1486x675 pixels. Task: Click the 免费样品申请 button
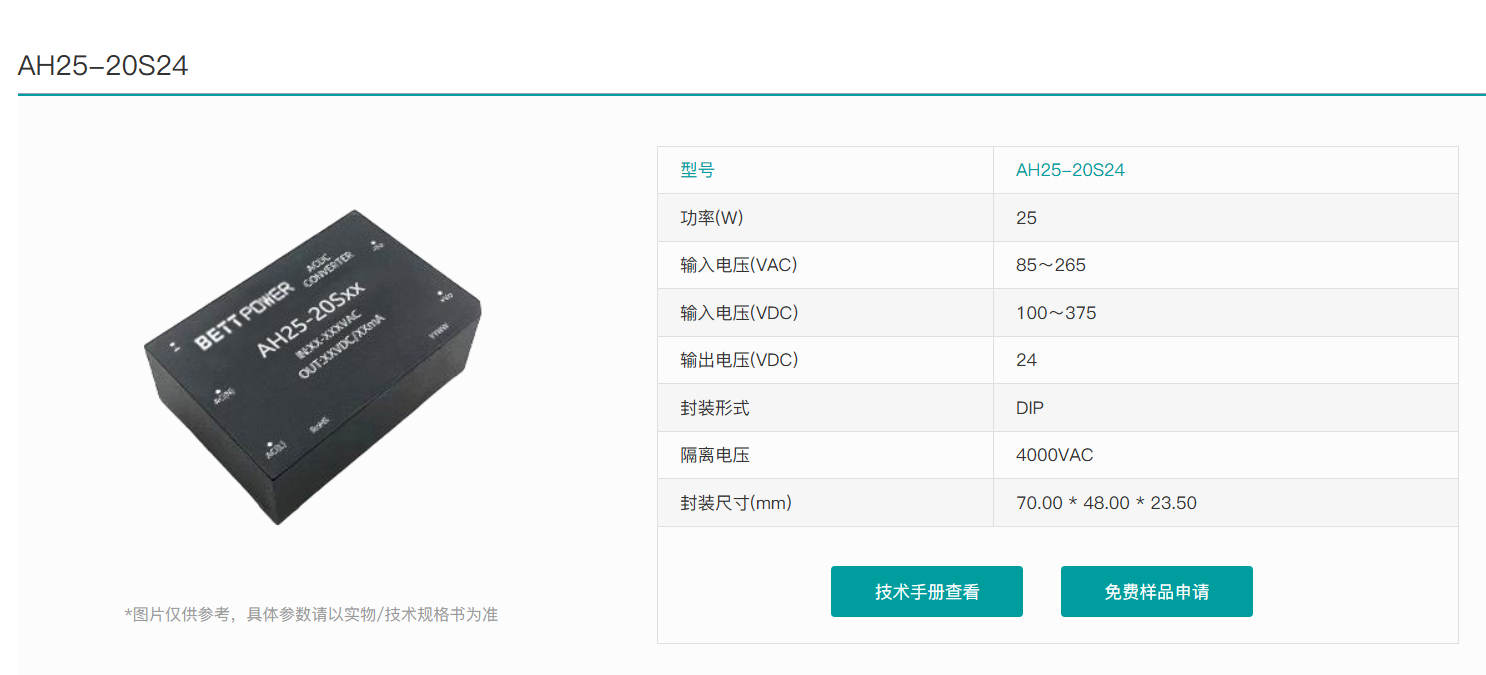coord(1156,591)
